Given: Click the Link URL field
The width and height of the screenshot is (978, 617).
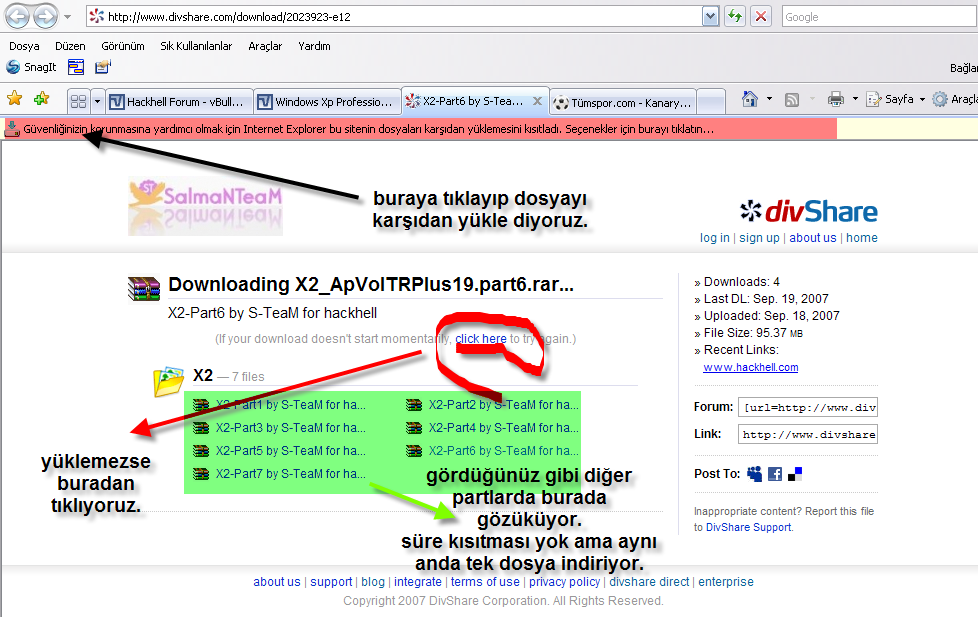Looking at the screenshot, I should 808,434.
